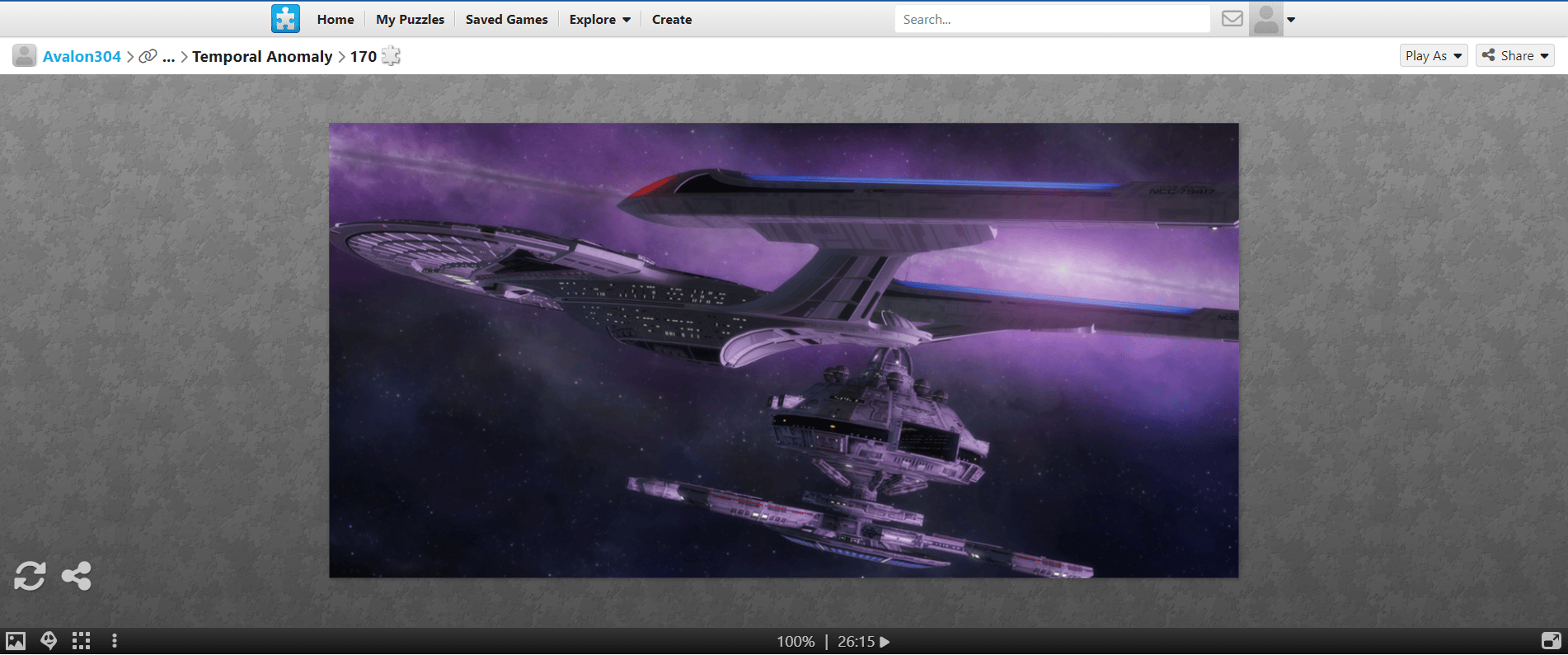Click the completed starship puzzle image

pyautogui.click(x=783, y=351)
